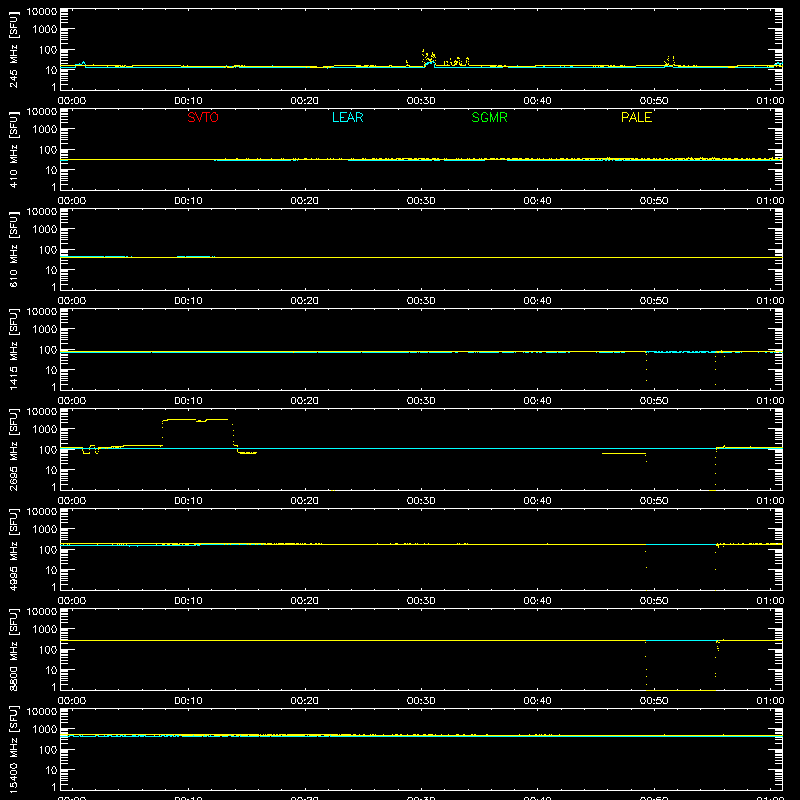Click the 1000 y-axis value on 15400 MHz plot
The height and width of the screenshot is (800, 800).
45,730
